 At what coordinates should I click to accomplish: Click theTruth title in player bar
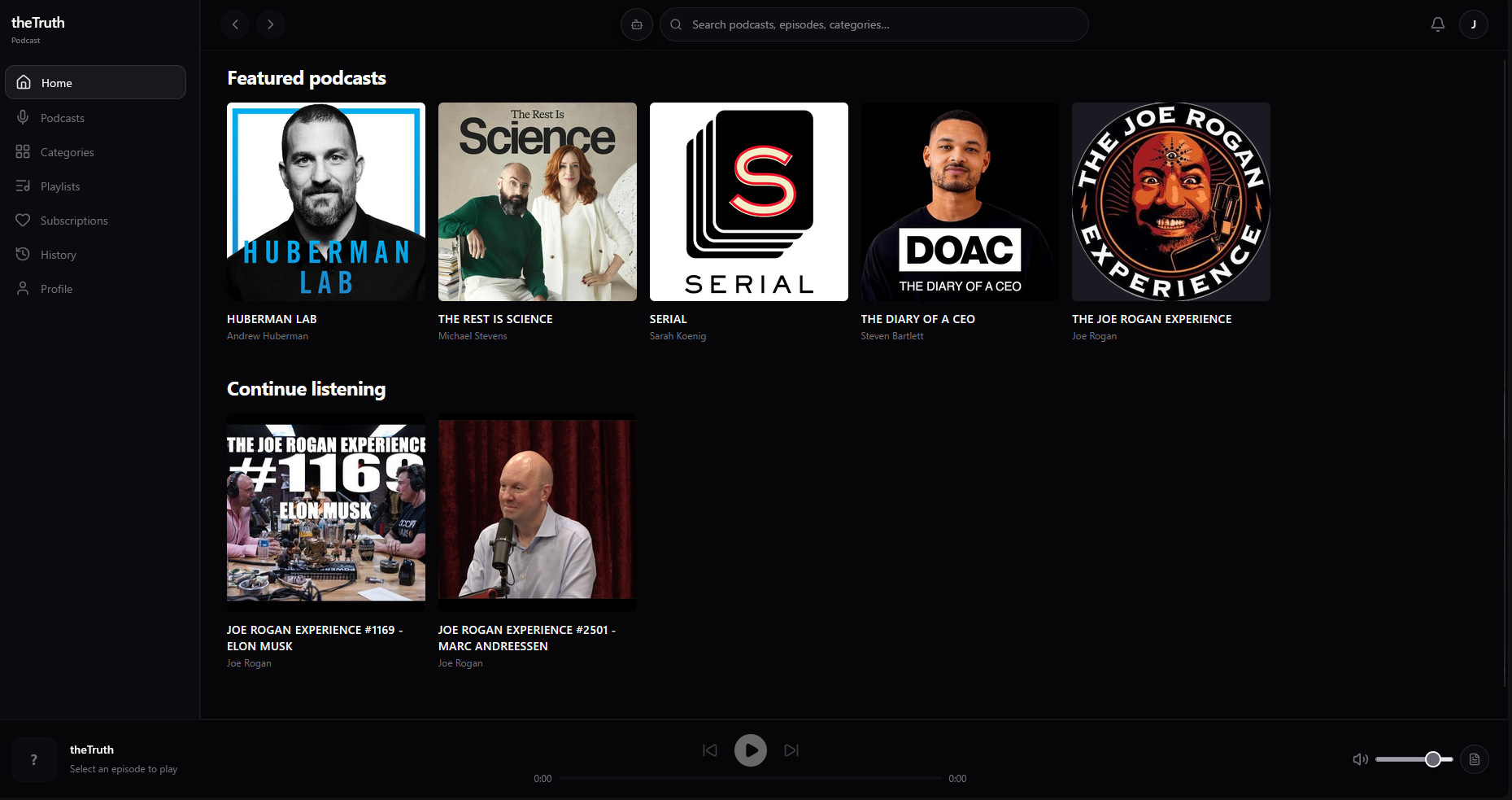(x=92, y=750)
